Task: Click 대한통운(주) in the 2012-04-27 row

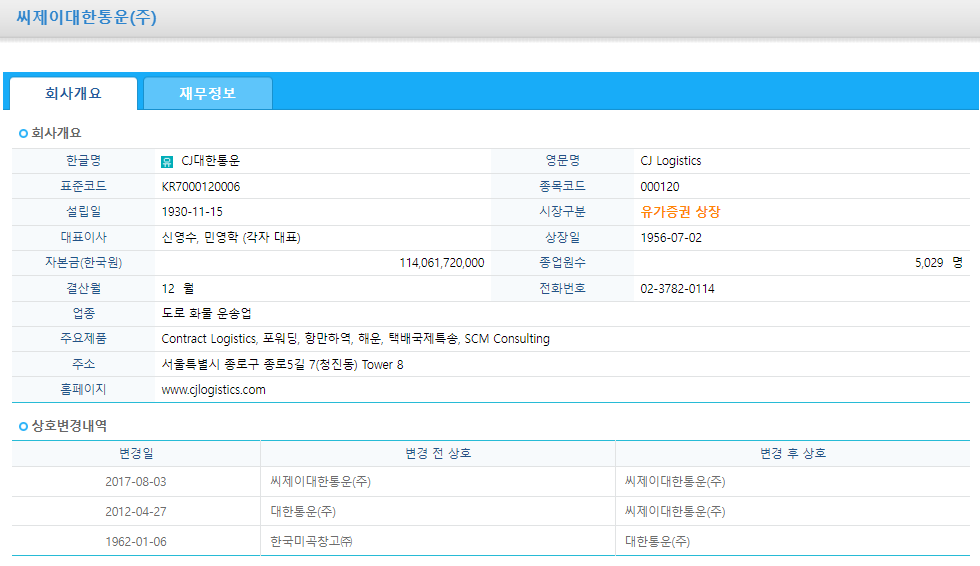Action: click(x=303, y=512)
